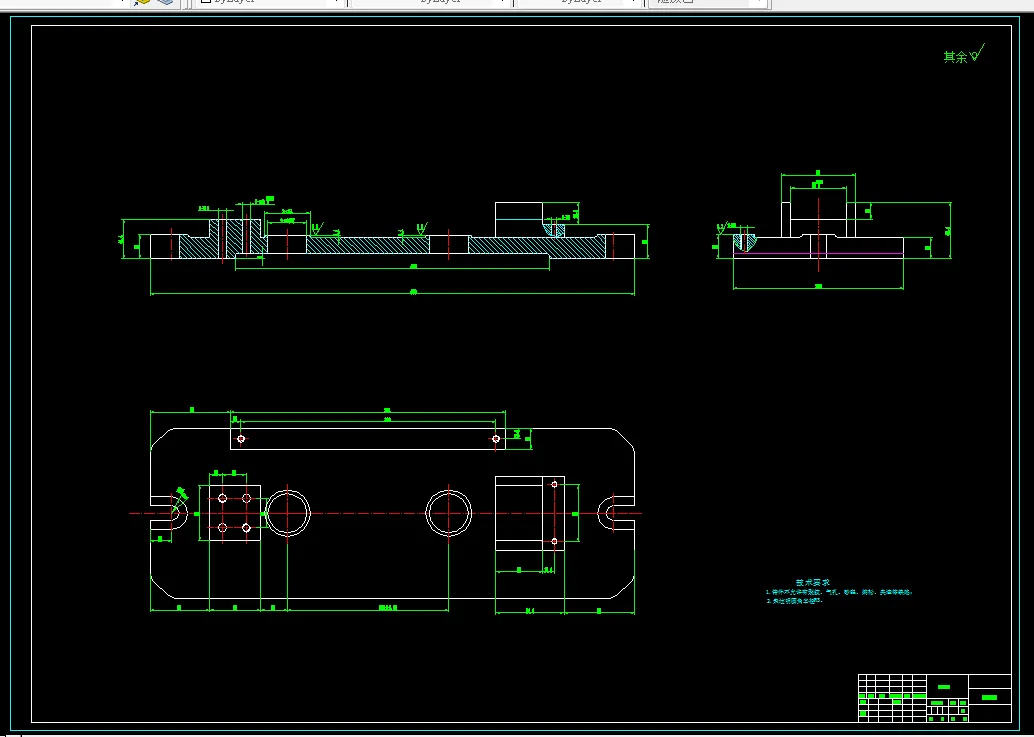The width and height of the screenshot is (1034, 737).
Task: Select the raised block in the front section view
Action: 518,220
